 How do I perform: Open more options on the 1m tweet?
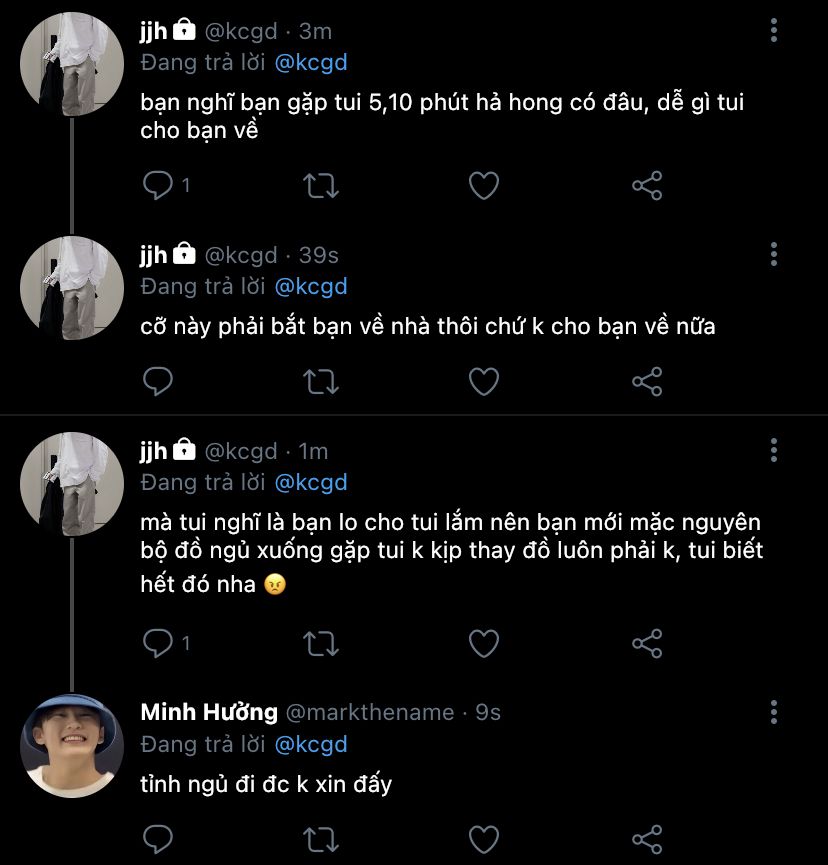pos(774,451)
